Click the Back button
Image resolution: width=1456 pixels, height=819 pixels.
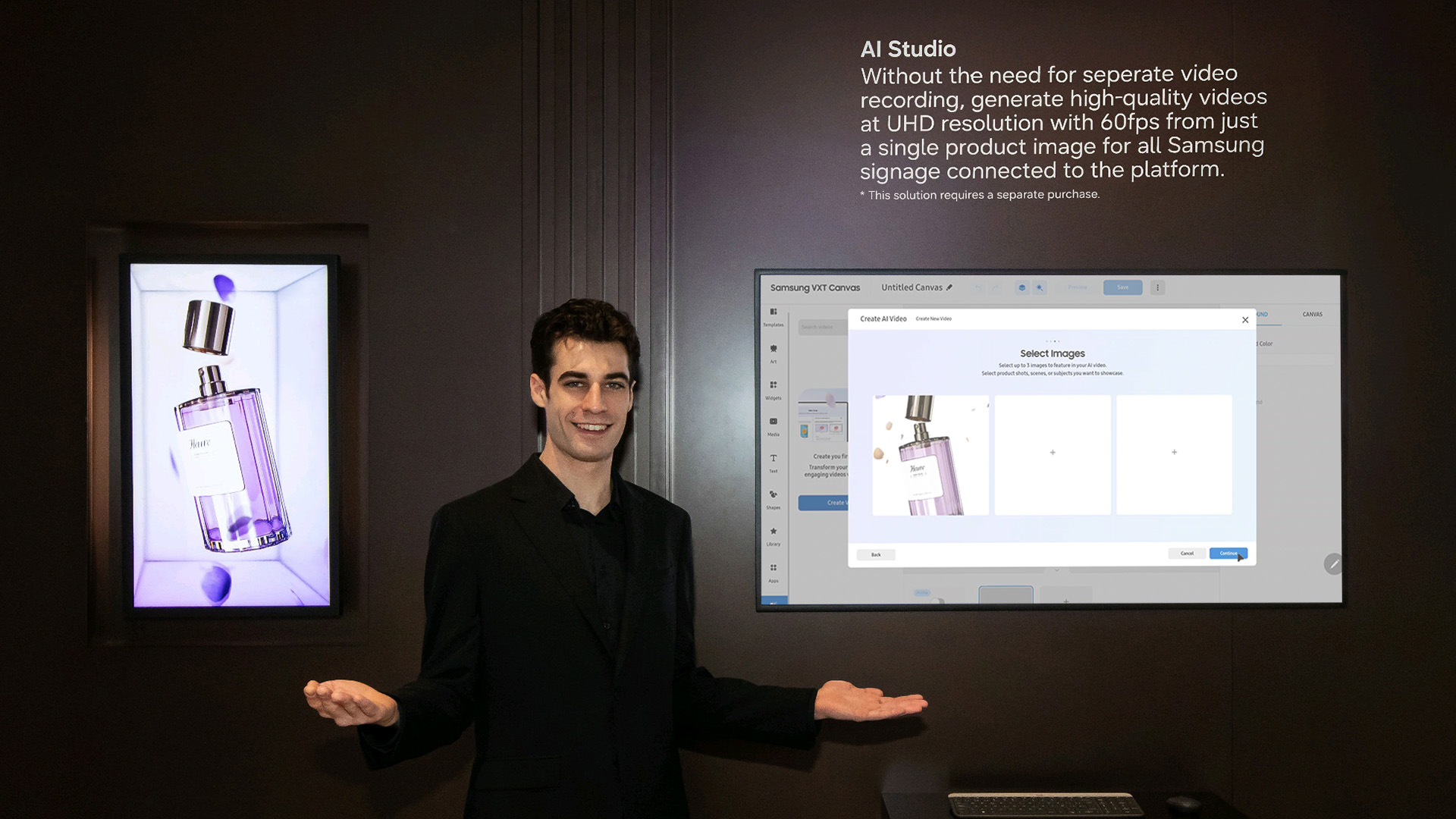[x=876, y=554]
